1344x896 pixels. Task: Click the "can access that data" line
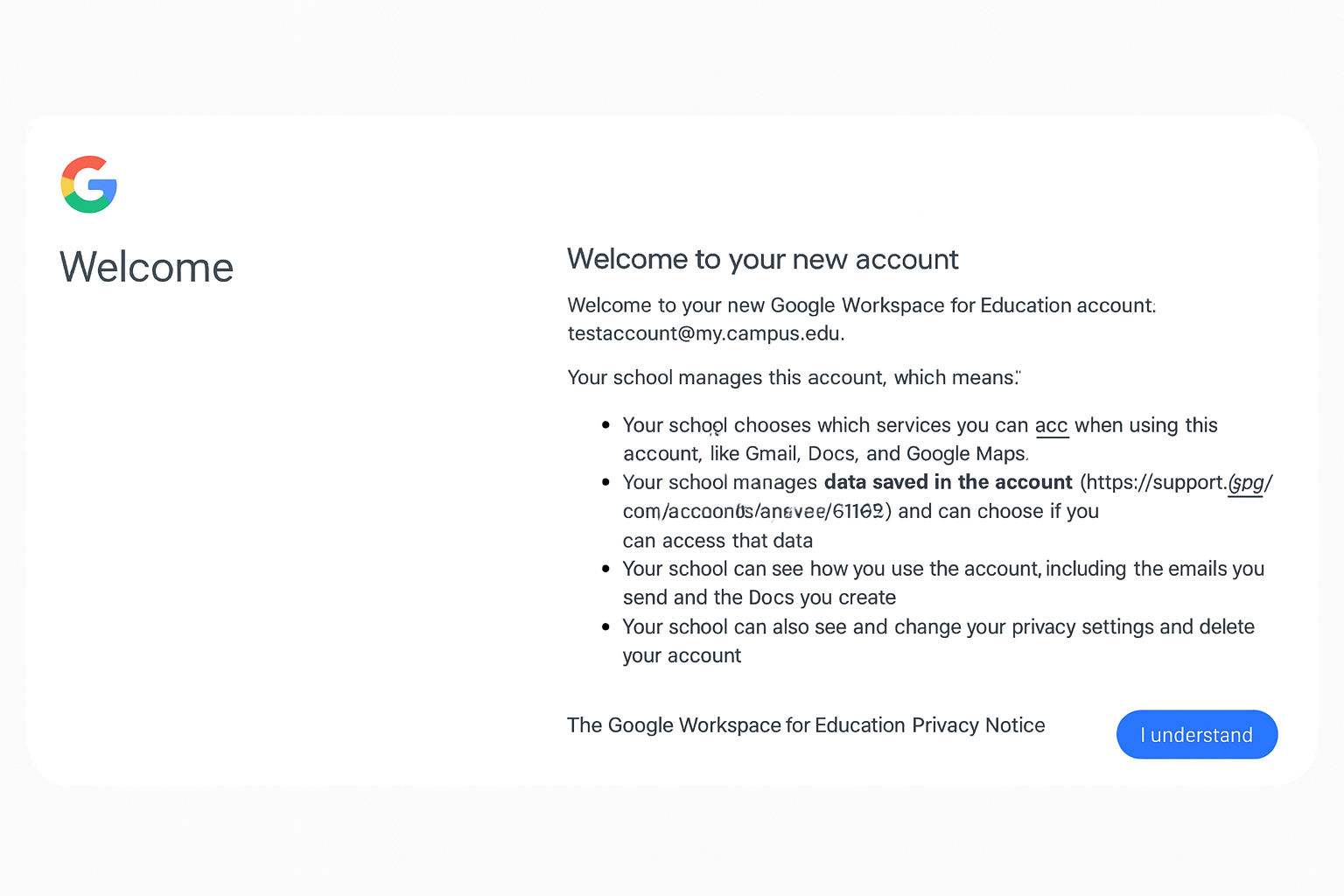(717, 541)
